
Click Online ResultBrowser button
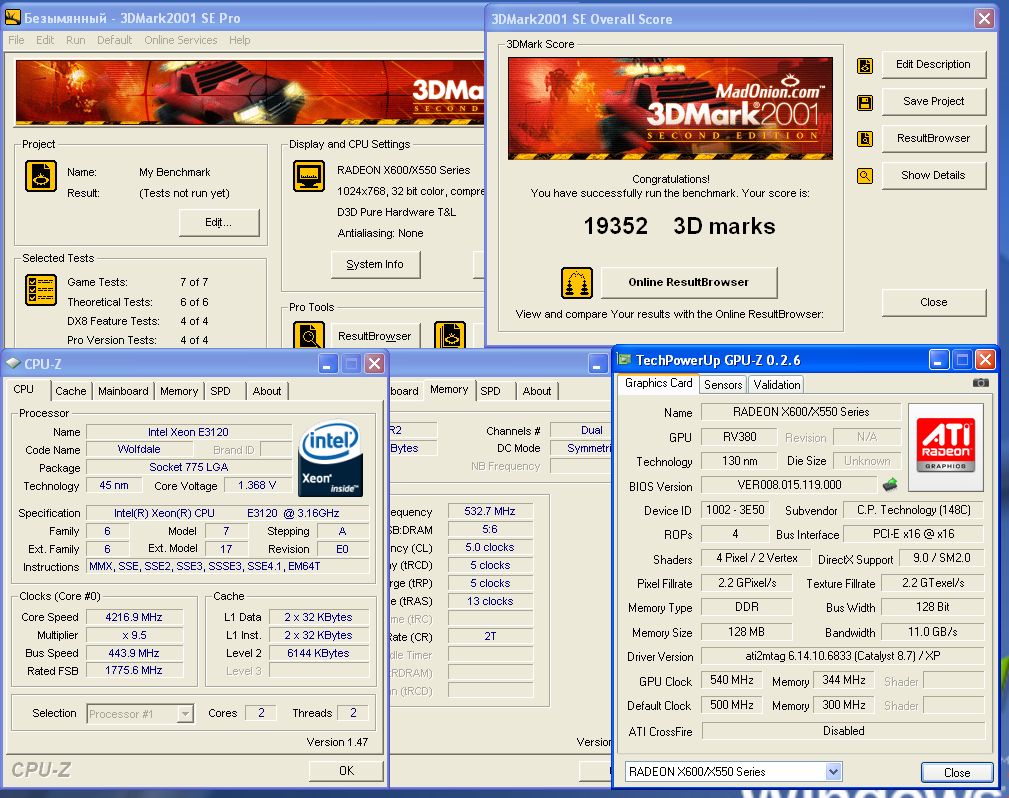point(689,282)
